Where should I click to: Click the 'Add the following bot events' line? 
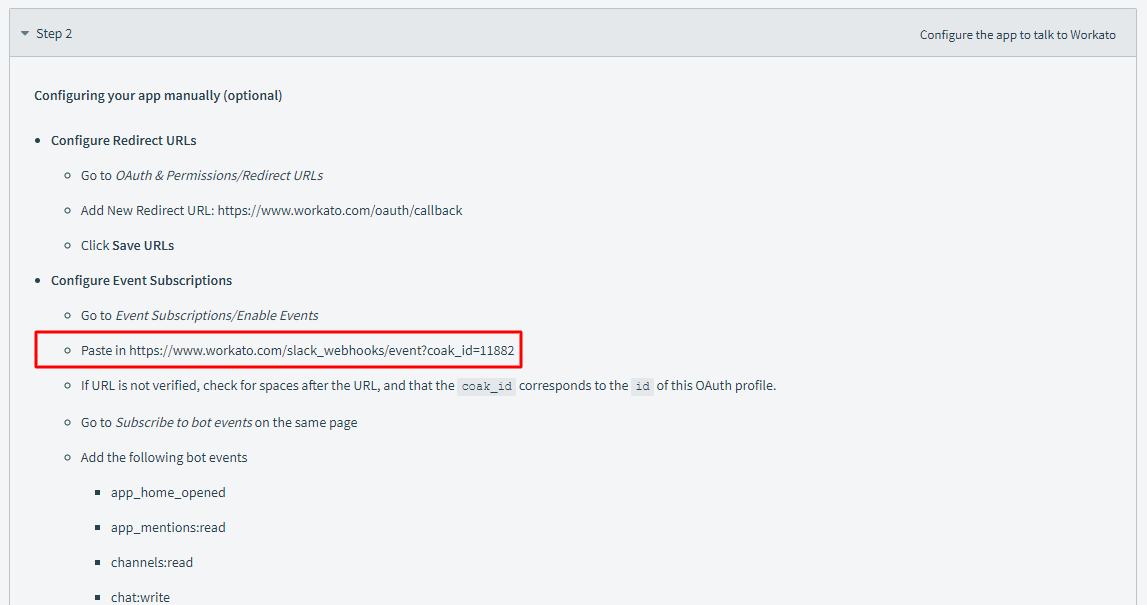[164, 458]
